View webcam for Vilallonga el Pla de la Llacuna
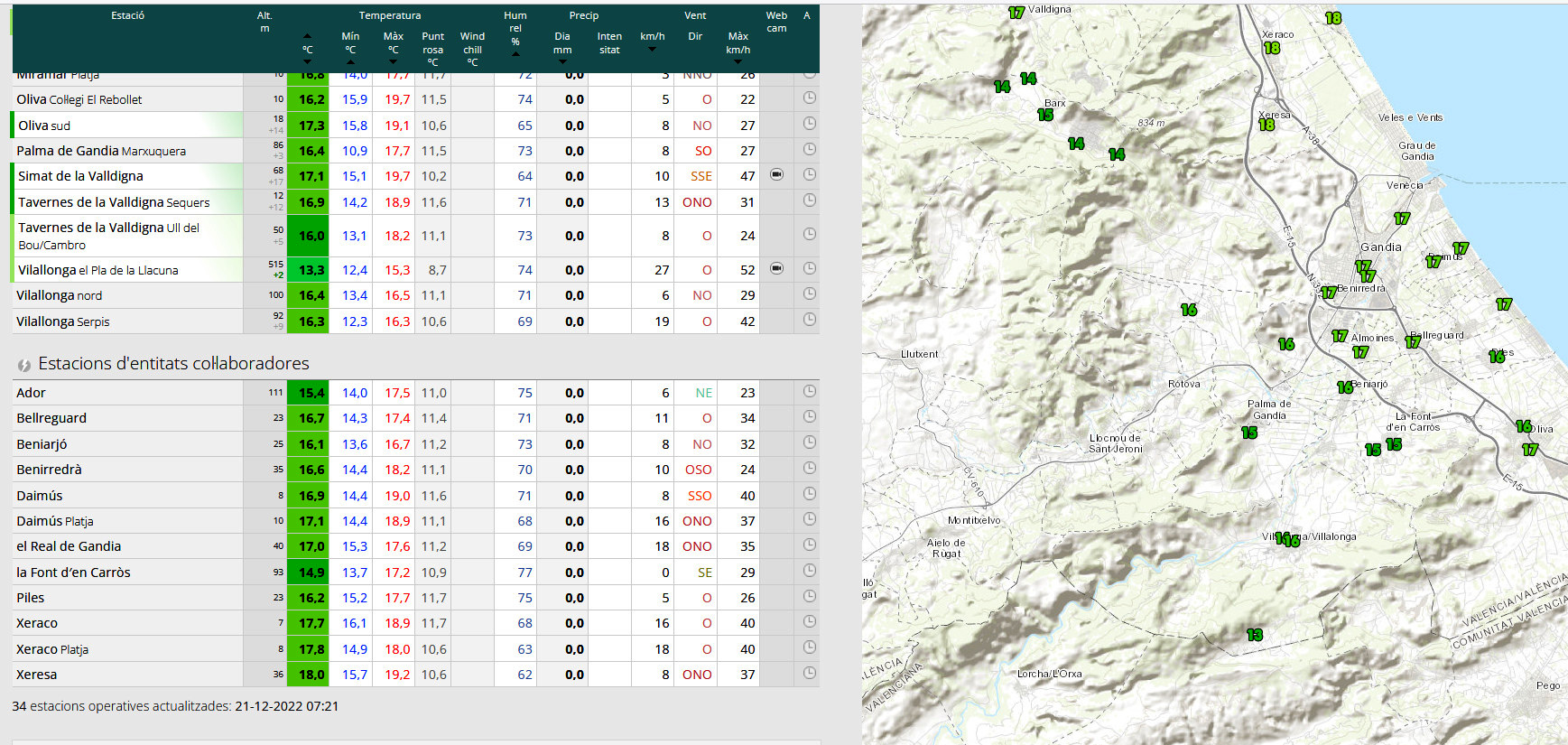This screenshot has height=745, width=1568. click(x=776, y=268)
